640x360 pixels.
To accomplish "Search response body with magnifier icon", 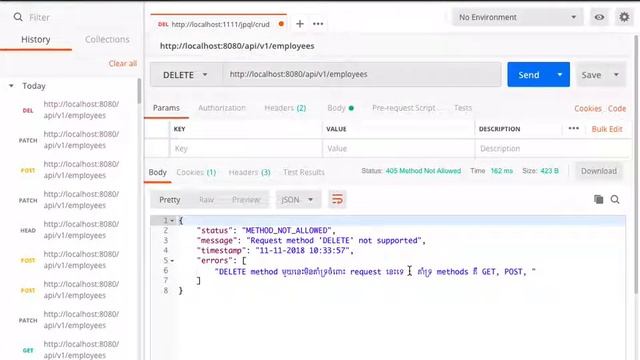I will (615, 199).
